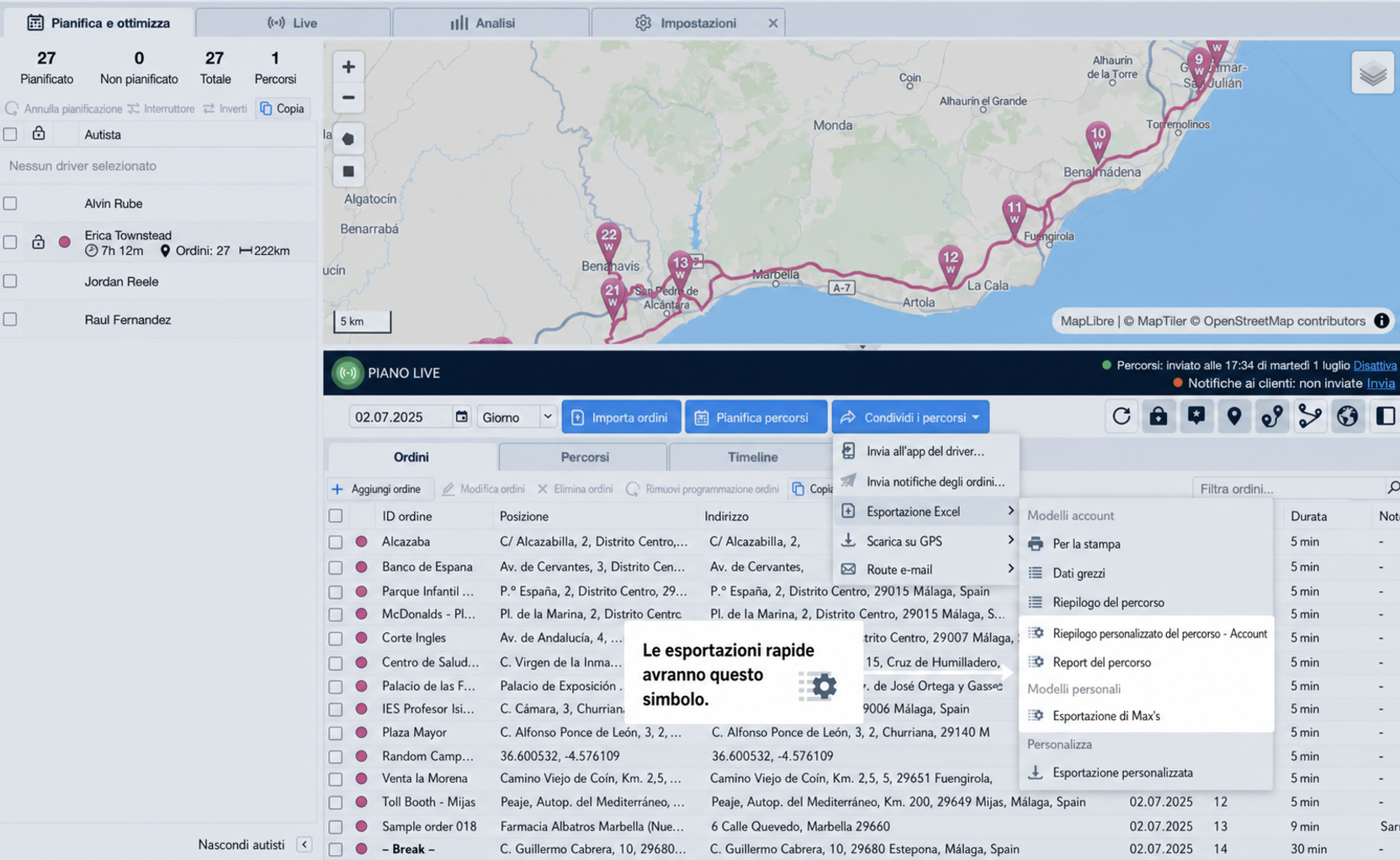Image resolution: width=1400 pixels, height=860 pixels.
Task: Click the lock icon next to Erica Townstead
Action: pyautogui.click(x=38, y=242)
